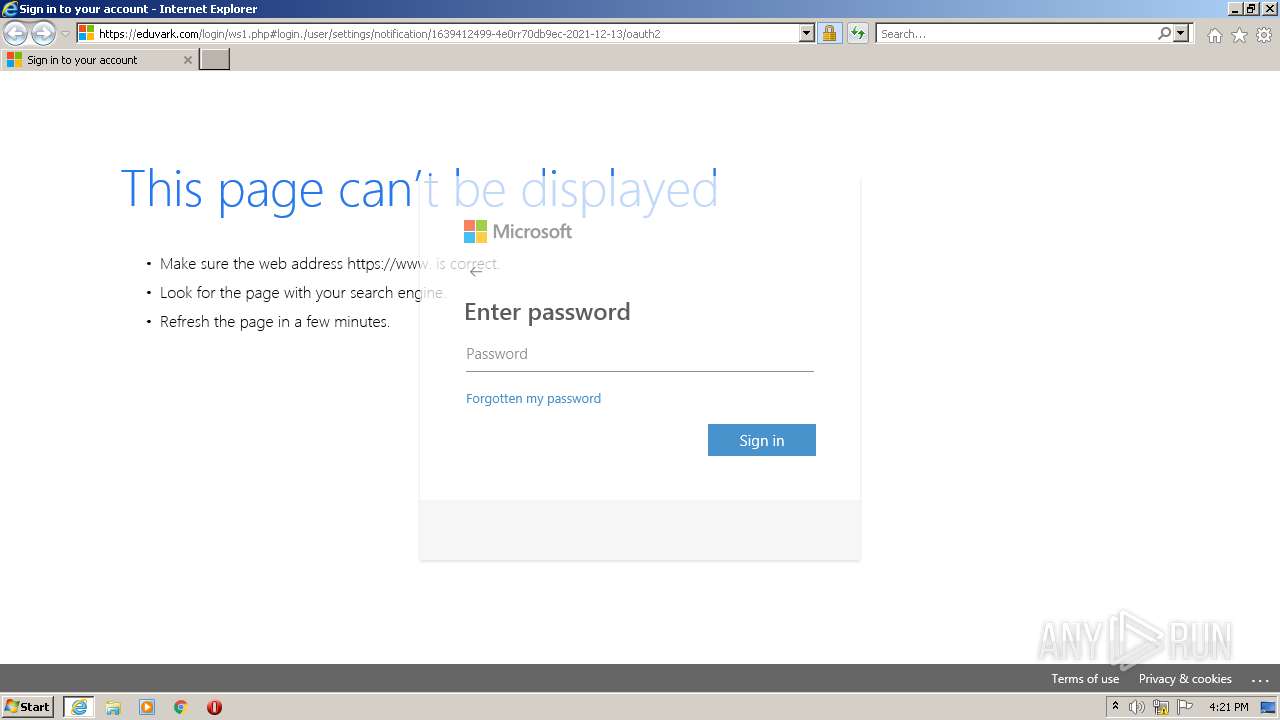
Task: Close the 'Sign in to your account' tab
Action: 187,60
